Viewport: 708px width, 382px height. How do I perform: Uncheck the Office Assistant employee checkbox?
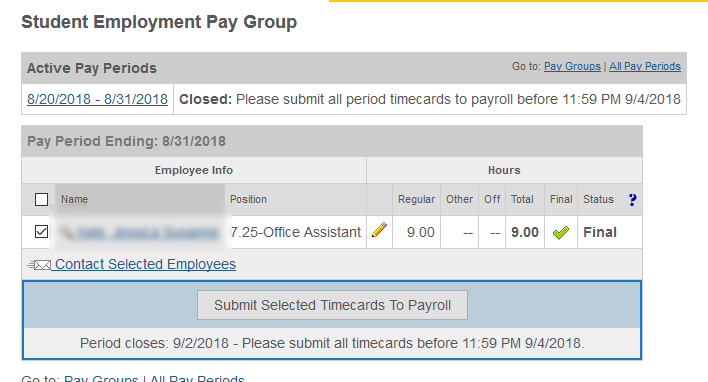pos(41,232)
